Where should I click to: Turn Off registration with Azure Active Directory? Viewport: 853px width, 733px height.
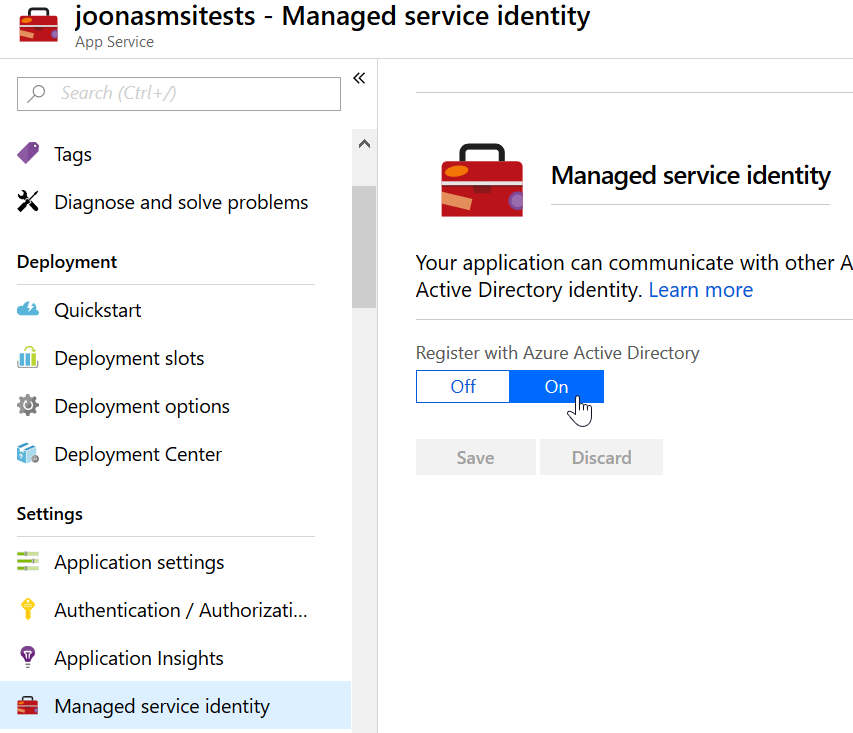coord(462,386)
